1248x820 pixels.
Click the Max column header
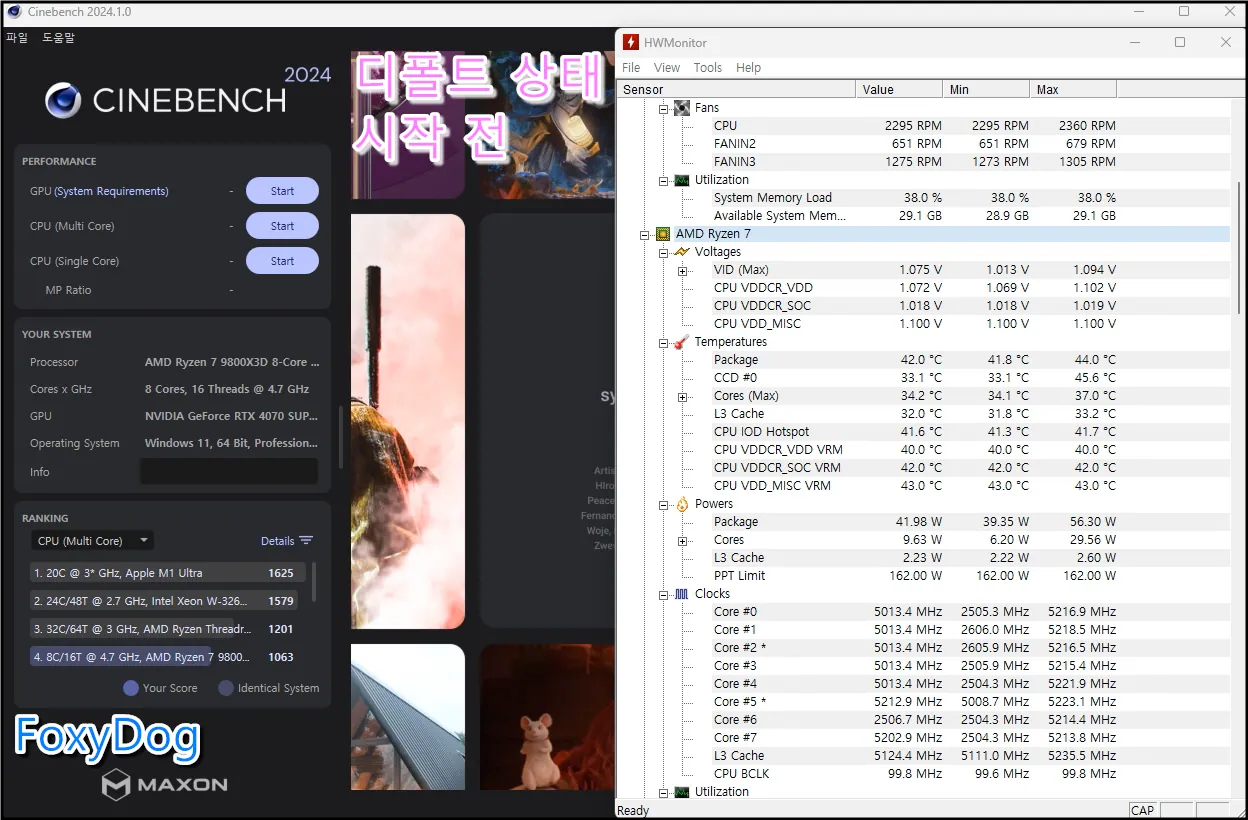click(1073, 89)
